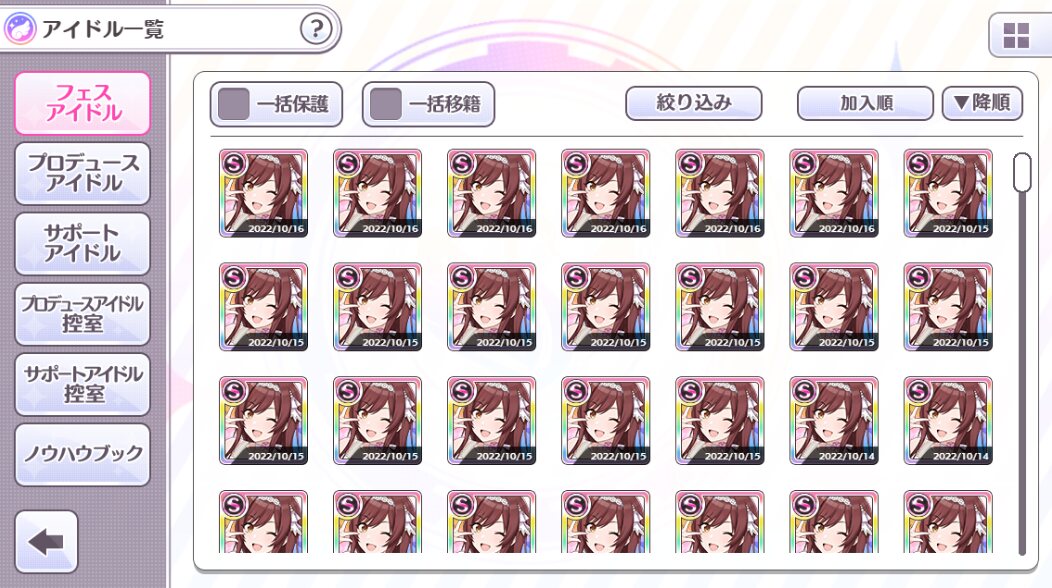Screen dimensions: 1052x588
Task: Open the ノウハウブック section
Action: [x=83, y=454]
